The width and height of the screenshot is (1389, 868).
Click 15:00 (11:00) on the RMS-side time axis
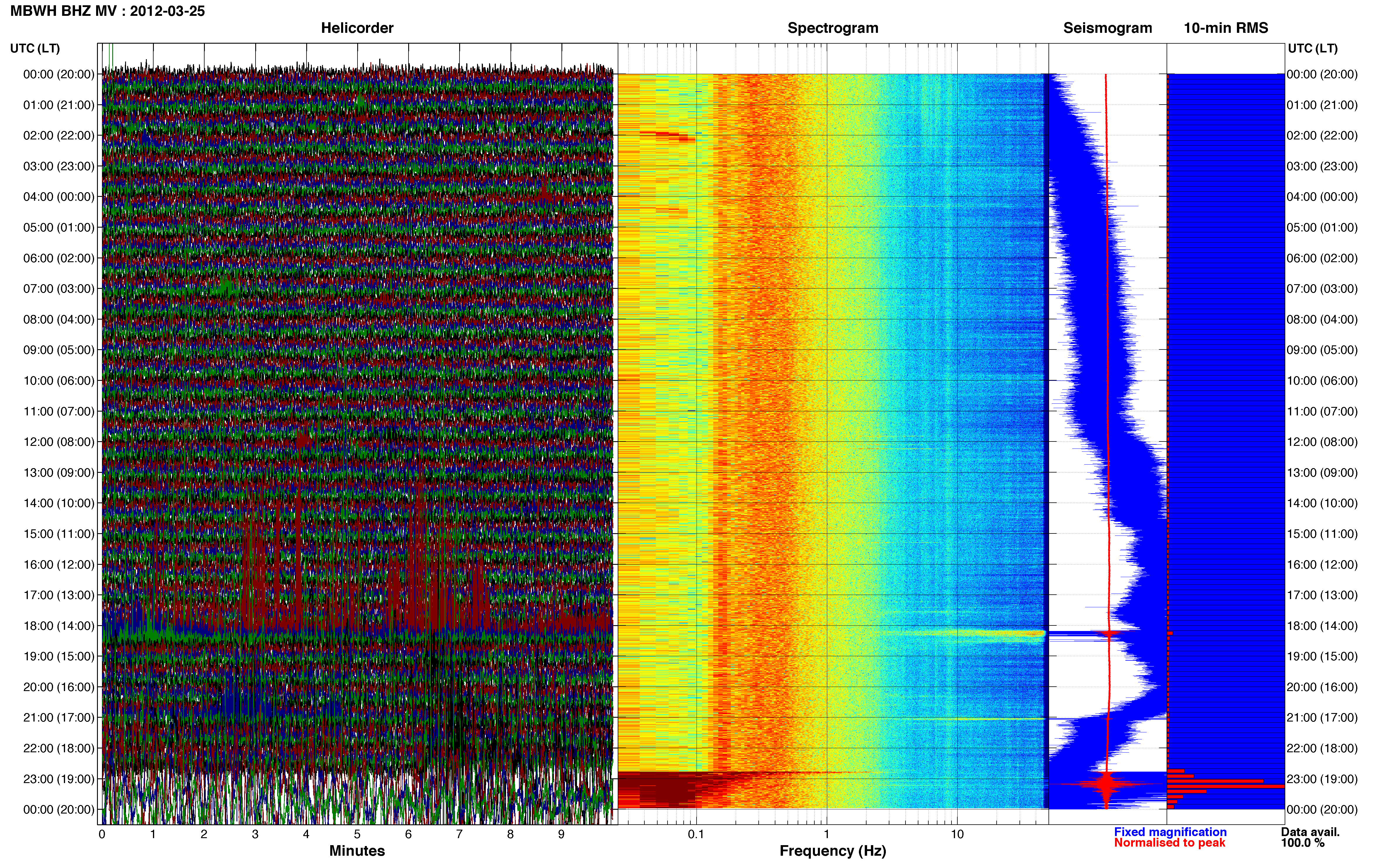(x=1322, y=534)
